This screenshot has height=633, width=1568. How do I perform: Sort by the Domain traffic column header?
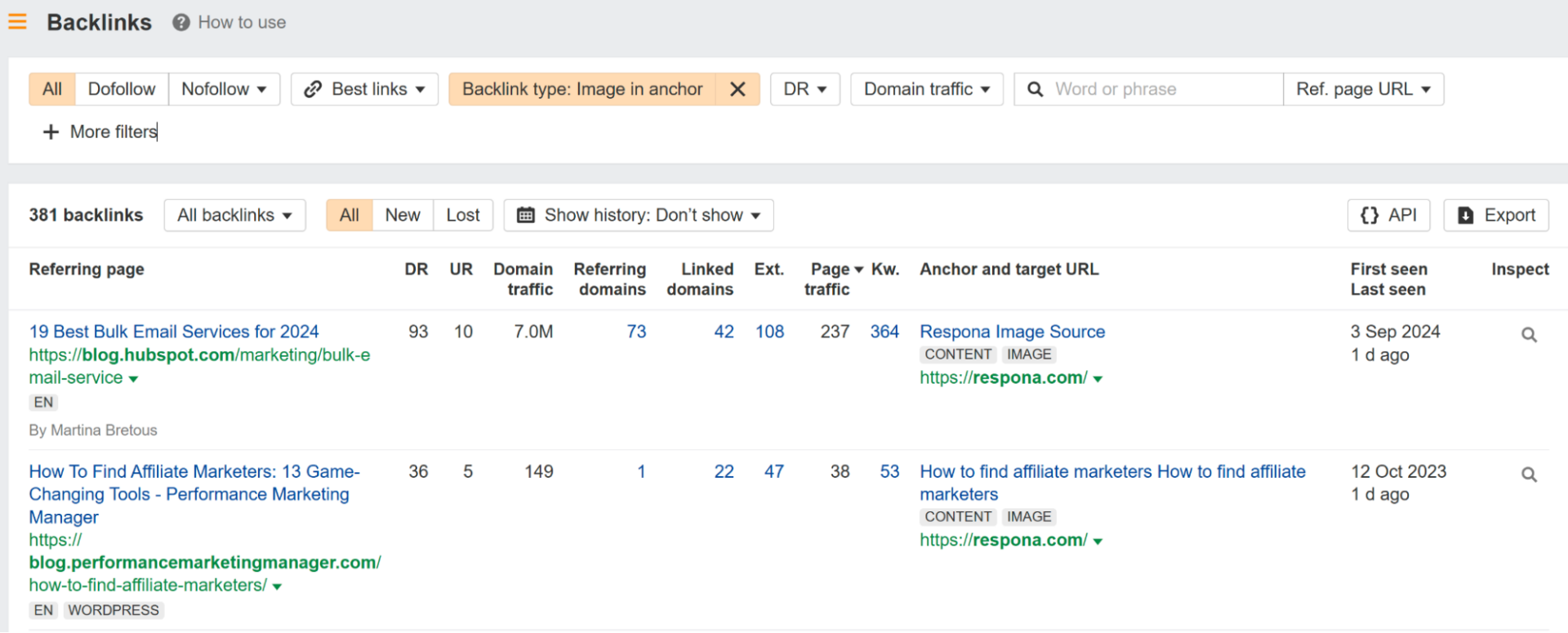coord(523,279)
